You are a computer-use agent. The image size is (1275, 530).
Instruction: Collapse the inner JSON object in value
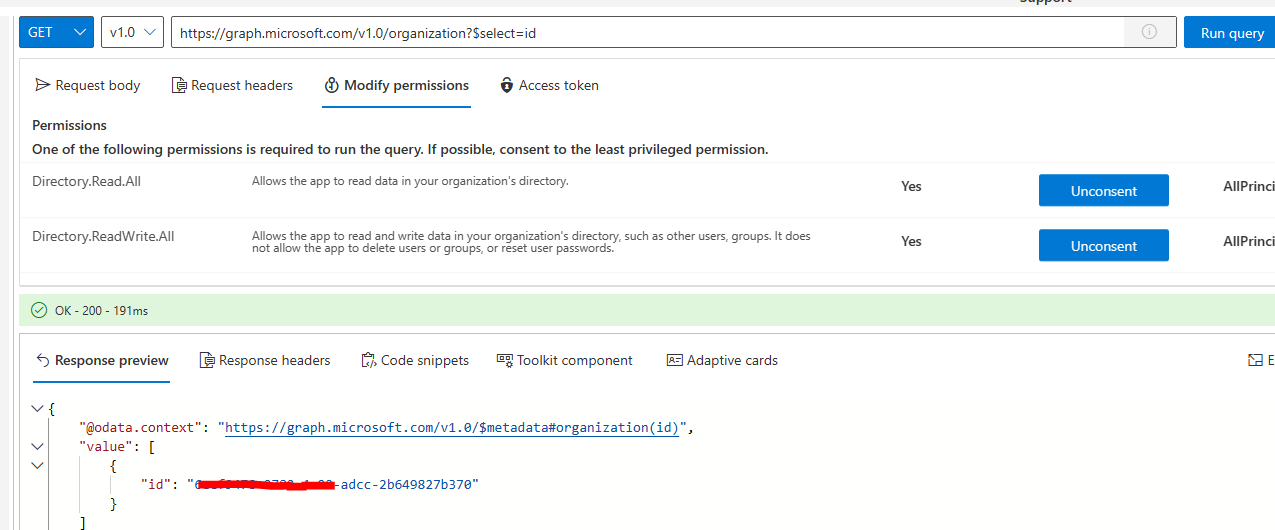tap(37, 465)
